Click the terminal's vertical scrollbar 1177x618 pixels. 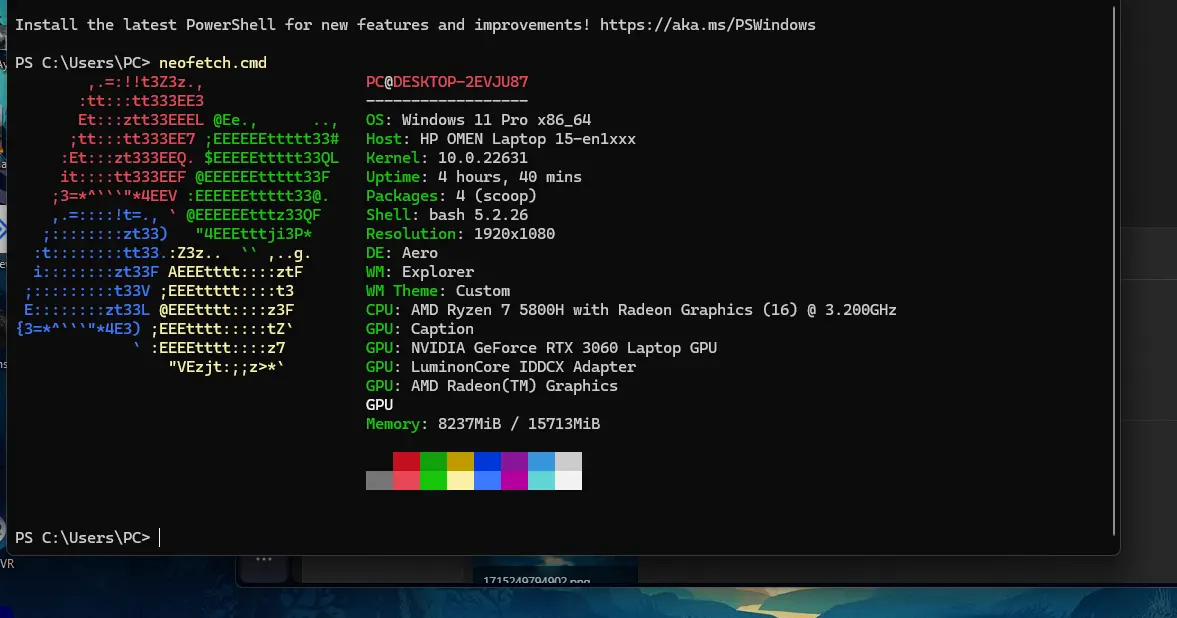(x=1115, y=270)
